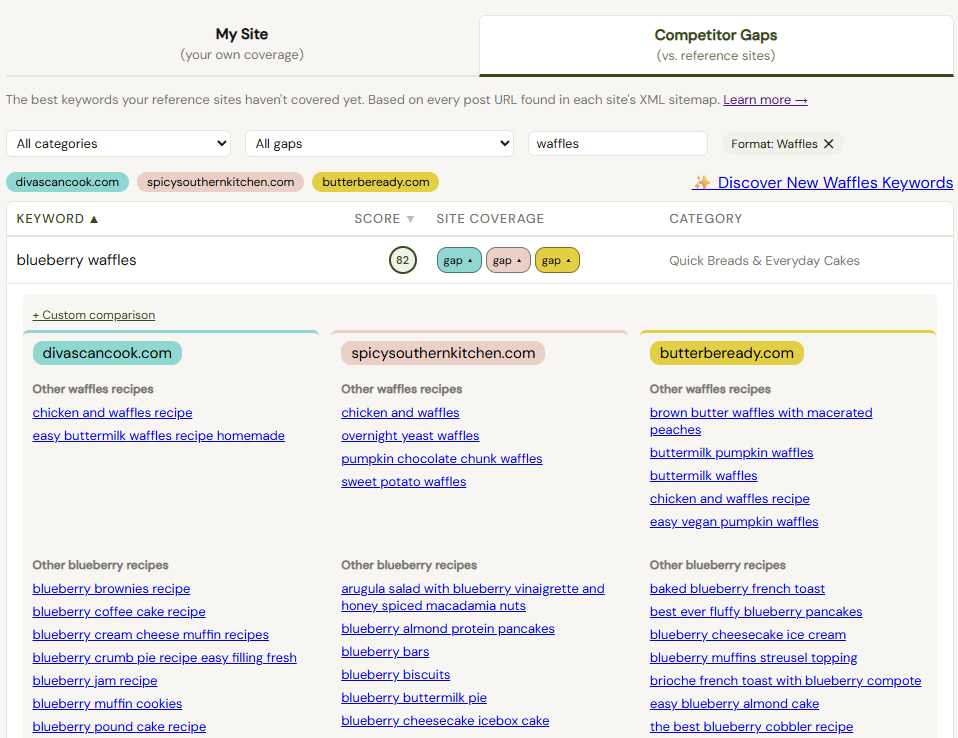Click the waffles search field

(618, 144)
